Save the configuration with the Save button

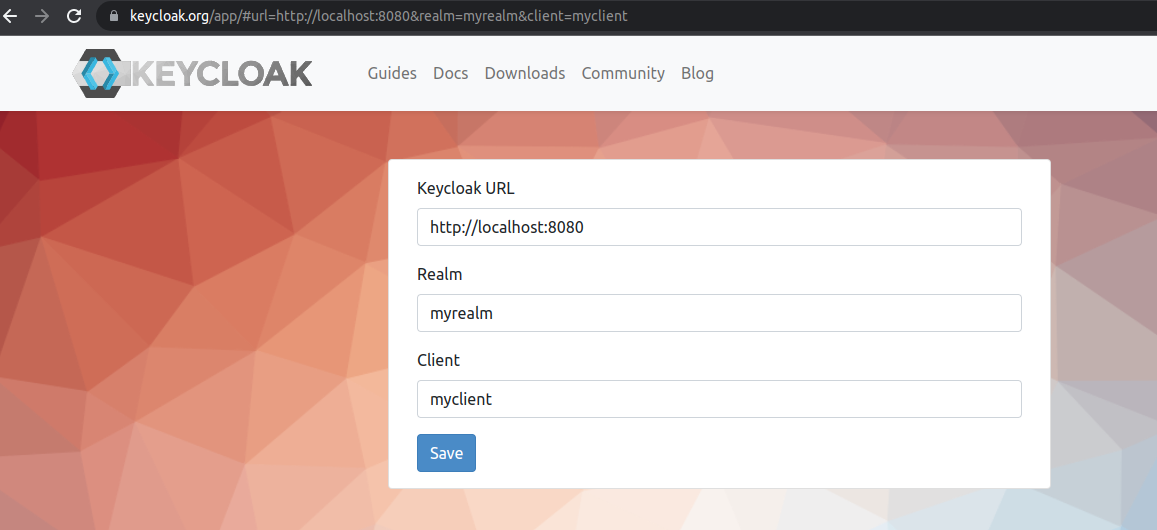click(446, 453)
